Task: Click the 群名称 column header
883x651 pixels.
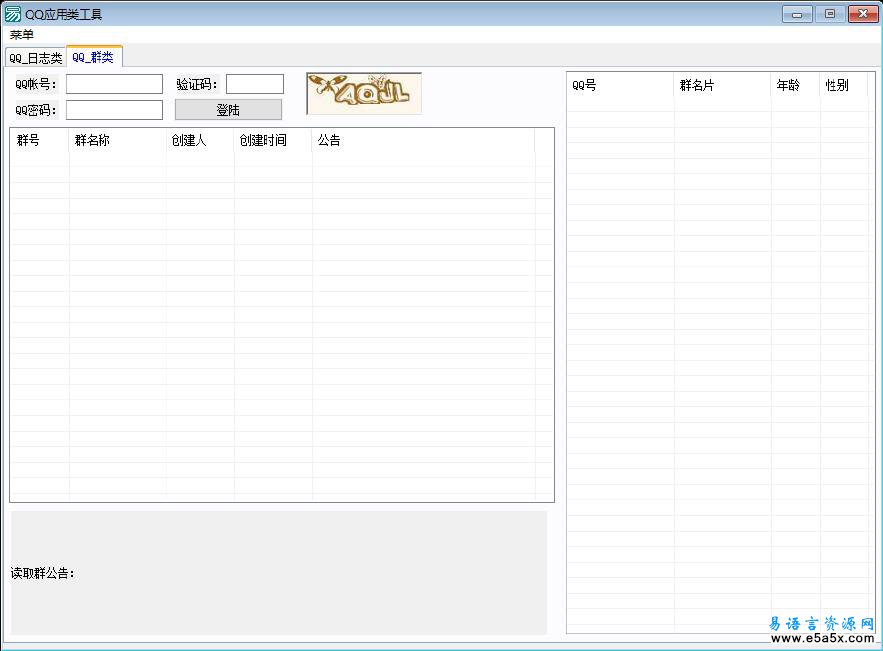Action: click(x=117, y=140)
